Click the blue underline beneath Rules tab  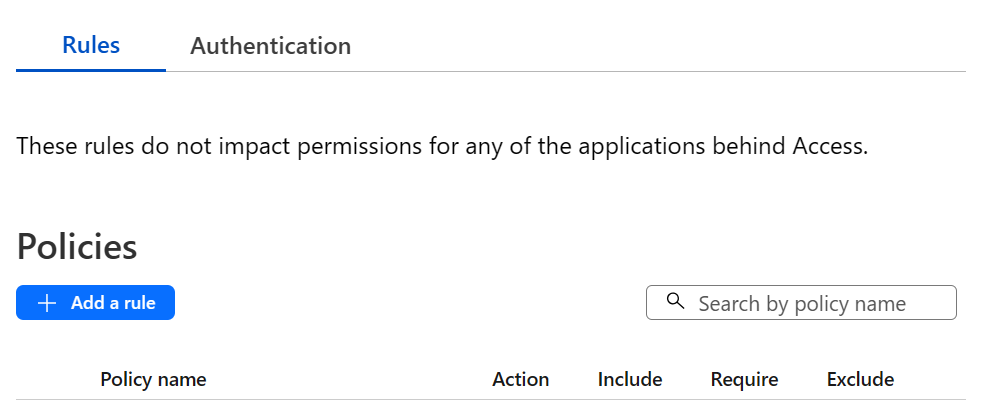[x=91, y=70]
